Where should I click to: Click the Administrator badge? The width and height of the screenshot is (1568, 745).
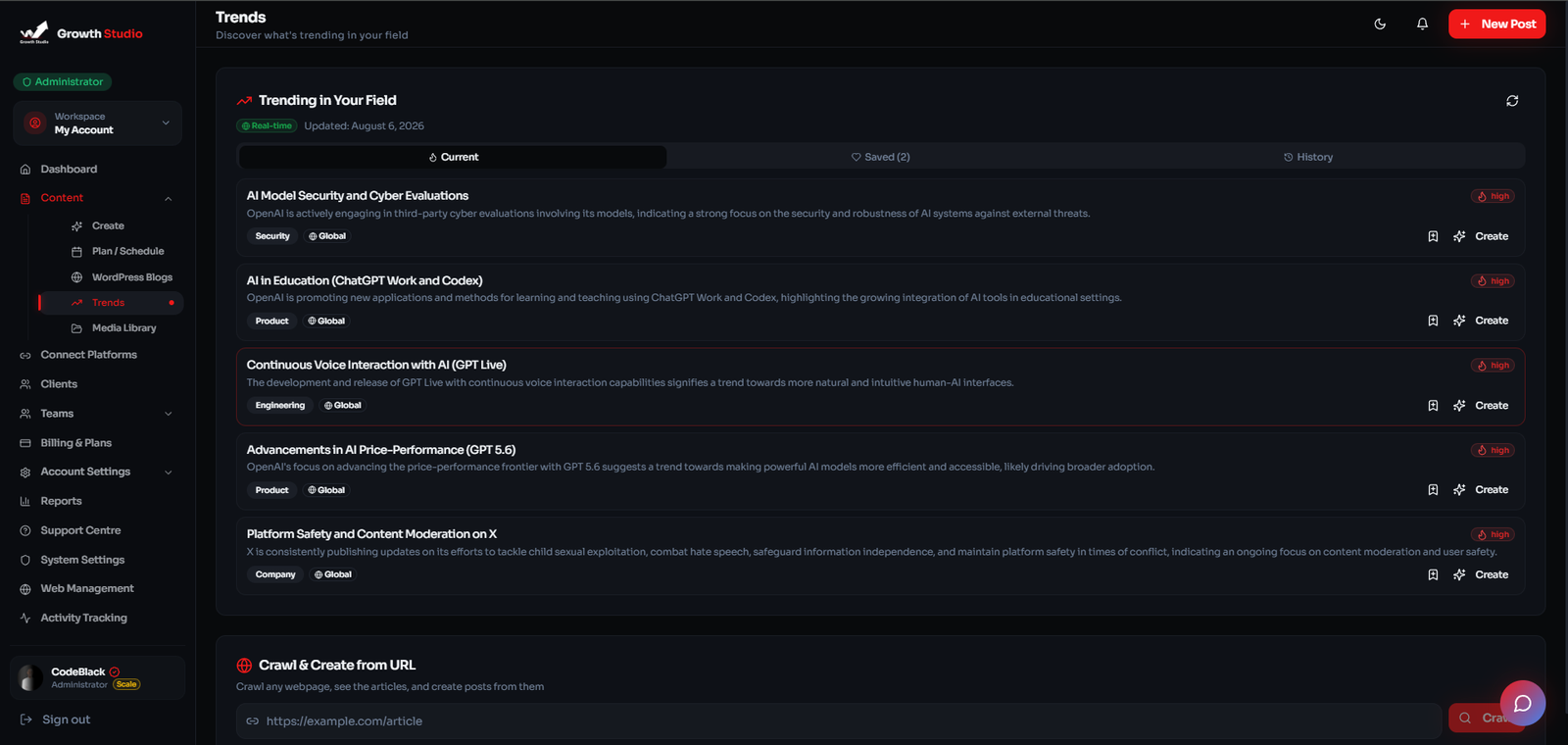(x=63, y=82)
